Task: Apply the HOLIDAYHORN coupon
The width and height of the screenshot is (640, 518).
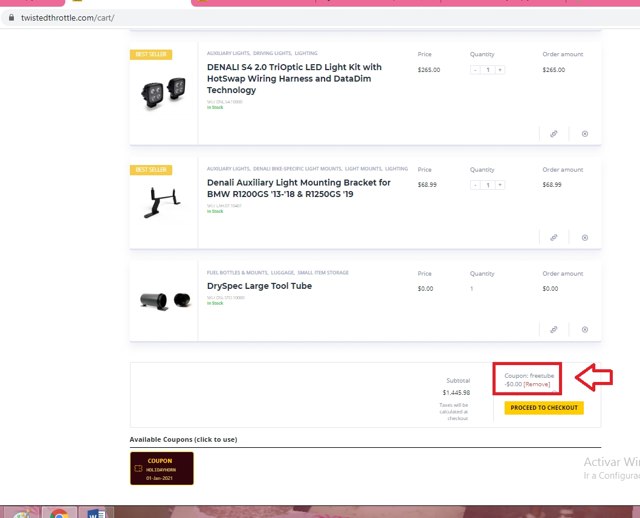Action: pyautogui.click(x=162, y=468)
